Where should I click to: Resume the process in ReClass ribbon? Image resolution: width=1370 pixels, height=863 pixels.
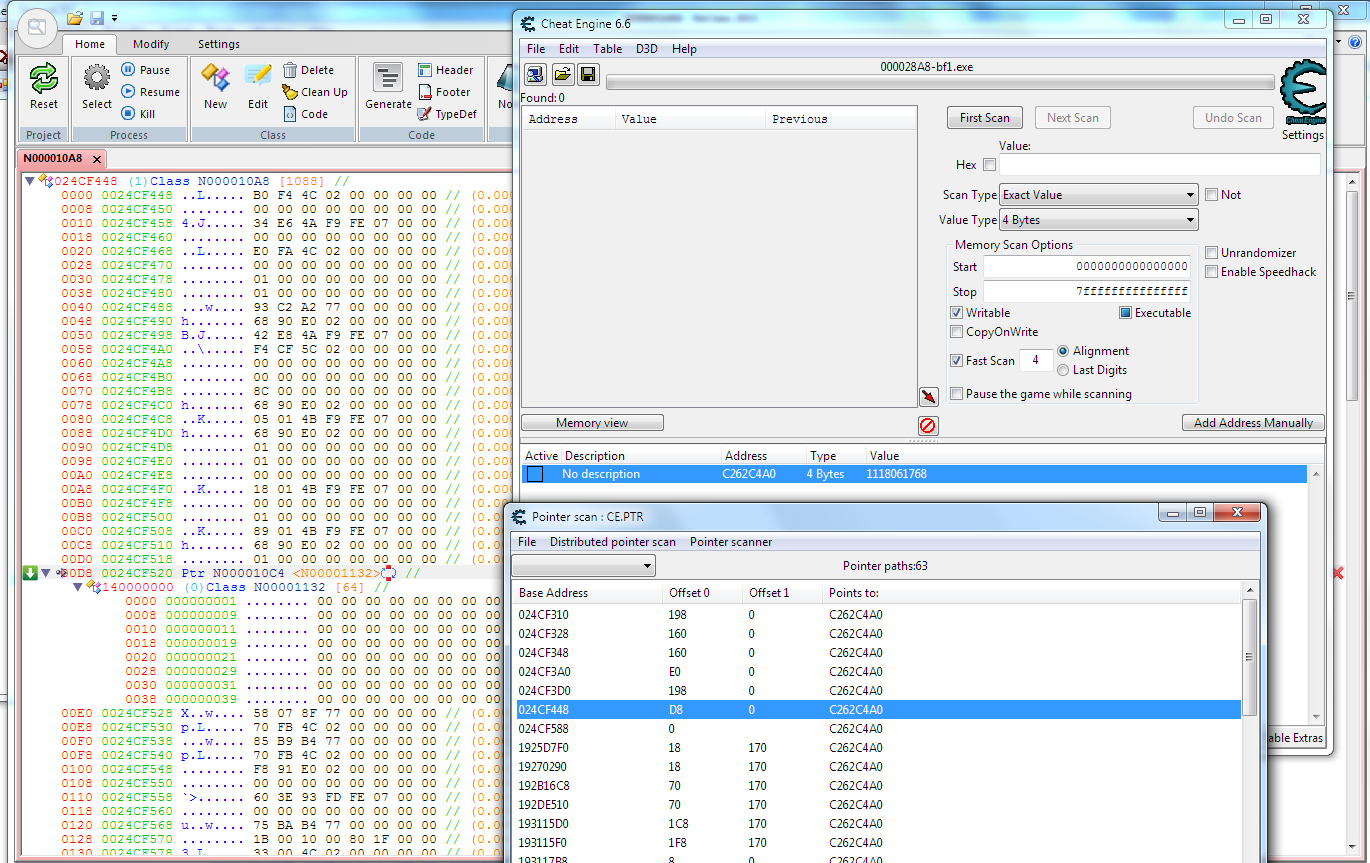coord(150,92)
